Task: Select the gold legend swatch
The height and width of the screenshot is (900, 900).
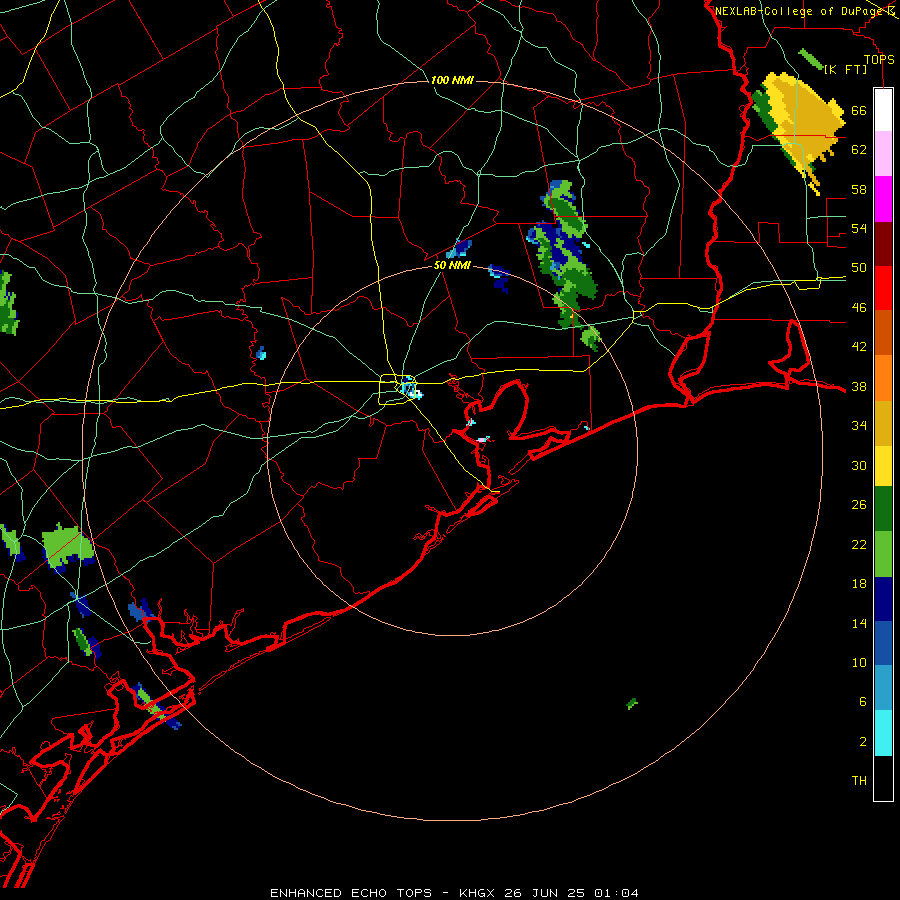Action: (x=883, y=423)
